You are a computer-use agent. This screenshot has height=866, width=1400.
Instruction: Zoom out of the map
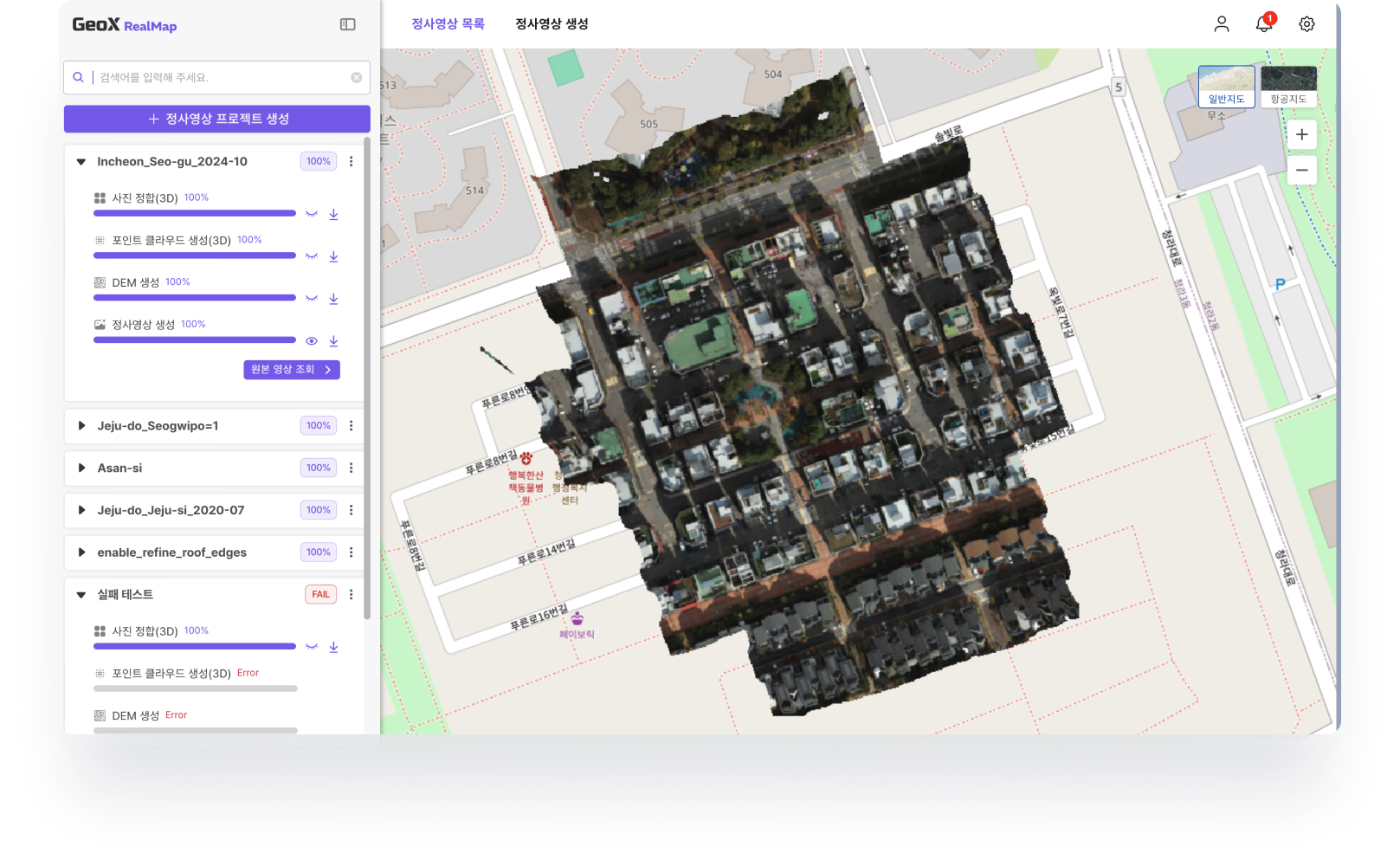(x=1301, y=171)
